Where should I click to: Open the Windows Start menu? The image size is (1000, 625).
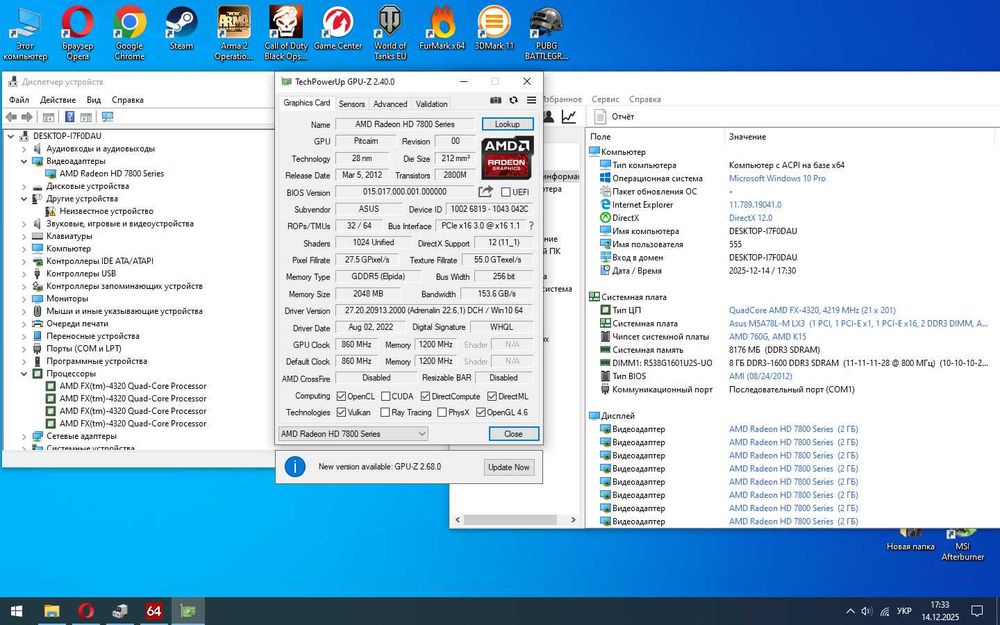pos(17,611)
